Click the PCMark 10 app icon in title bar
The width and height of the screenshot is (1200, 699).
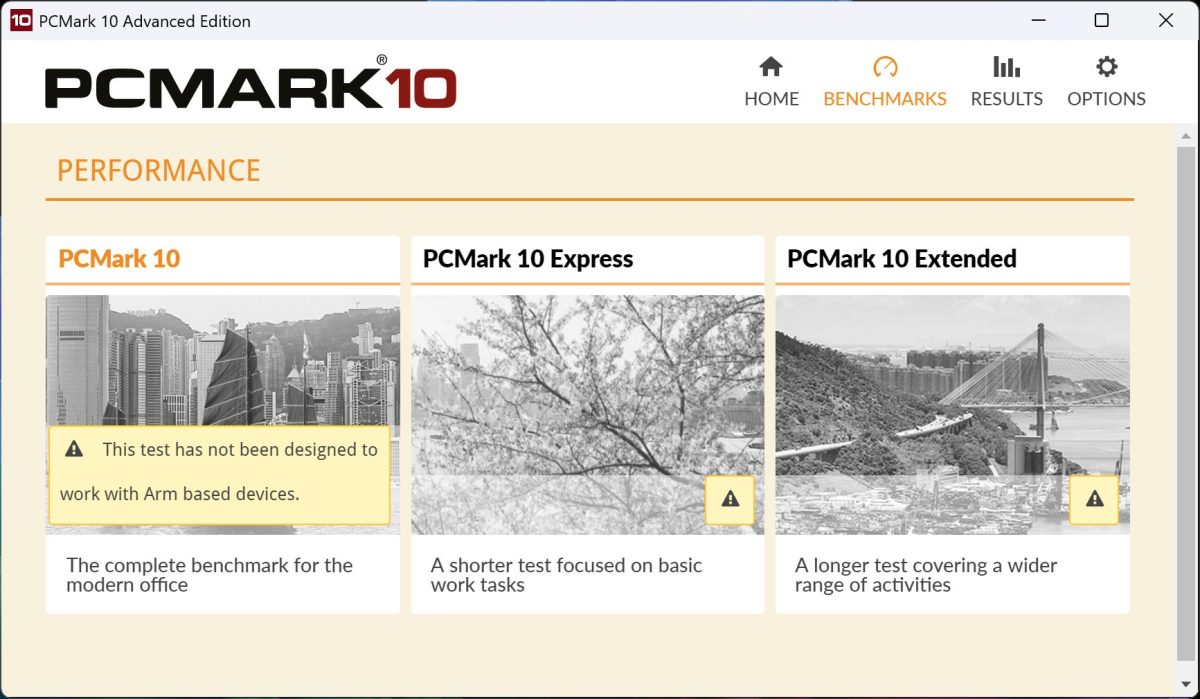click(x=20, y=20)
